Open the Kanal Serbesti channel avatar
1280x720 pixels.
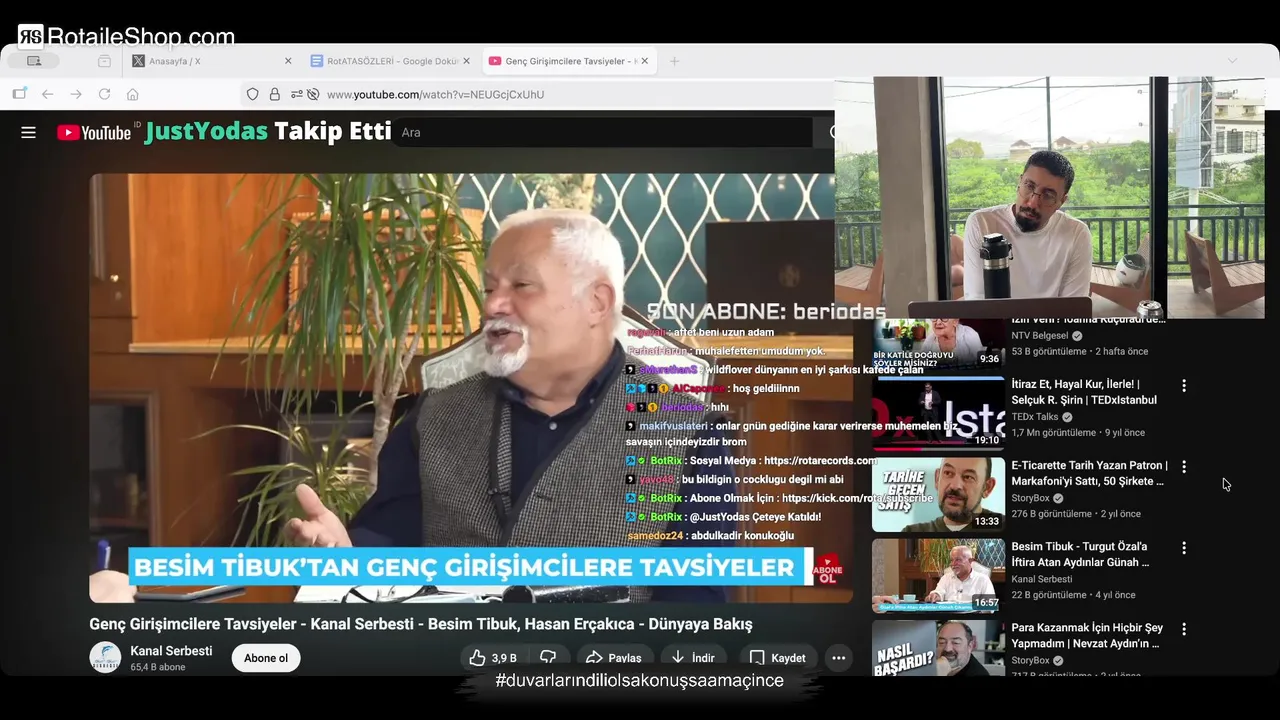[x=105, y=657]
